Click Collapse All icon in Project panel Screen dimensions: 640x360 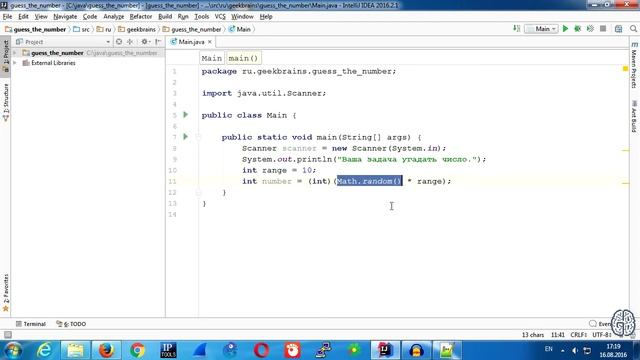tap(130, 42)
